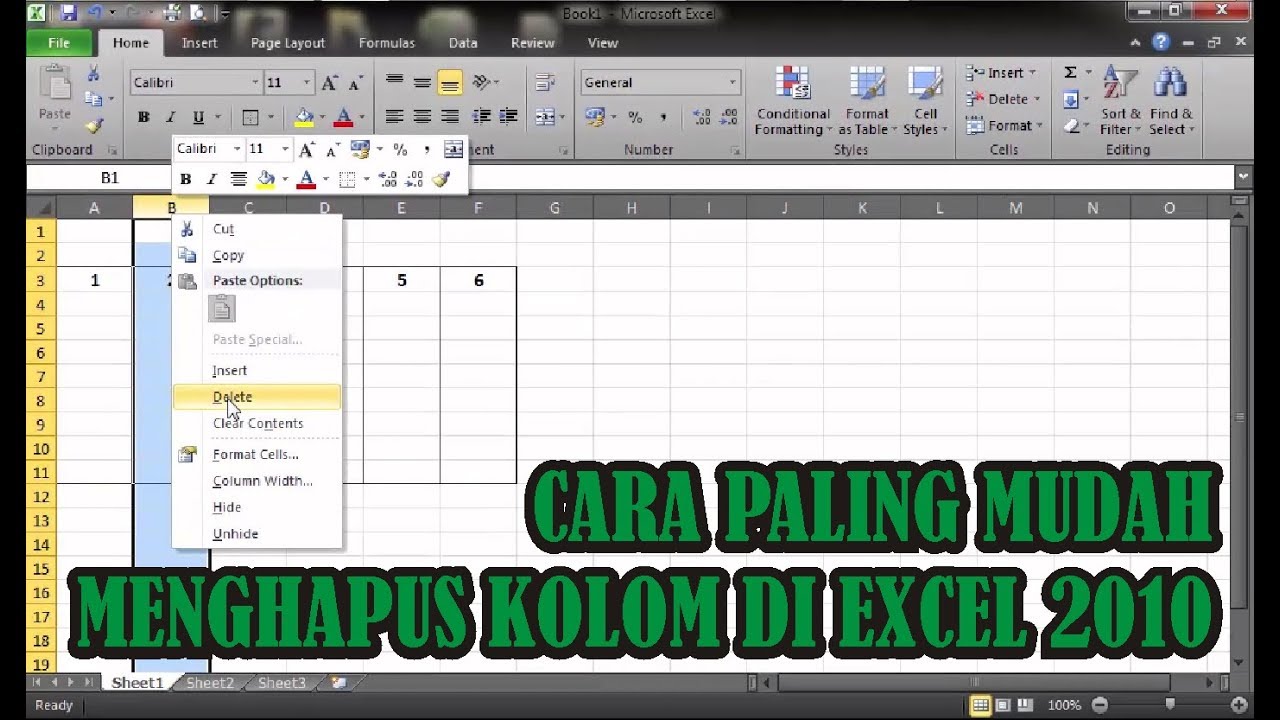Open the Sheet3 worksheet tab

(x=282, y=683)
